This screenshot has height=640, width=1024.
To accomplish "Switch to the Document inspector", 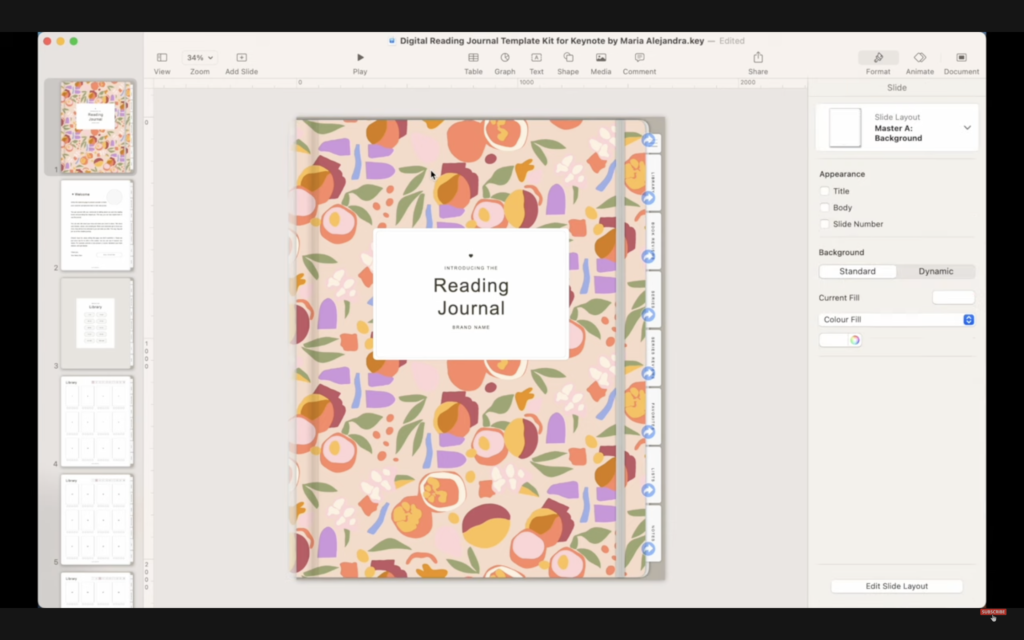I will coord(961,62).
